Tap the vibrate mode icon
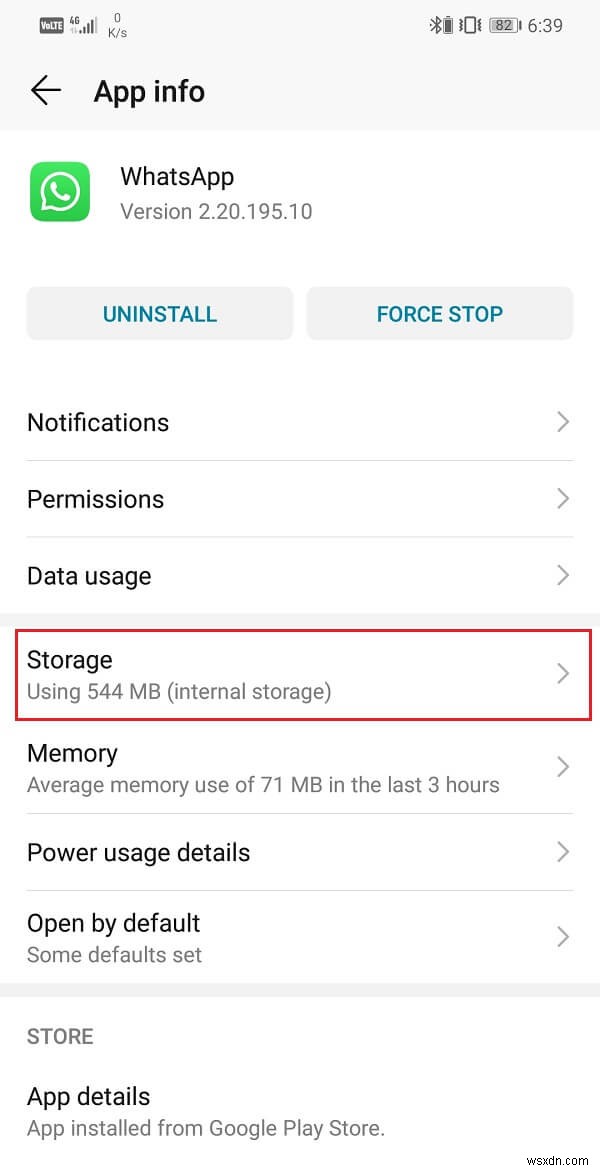The image size is (600, 1171). (471, 25)
